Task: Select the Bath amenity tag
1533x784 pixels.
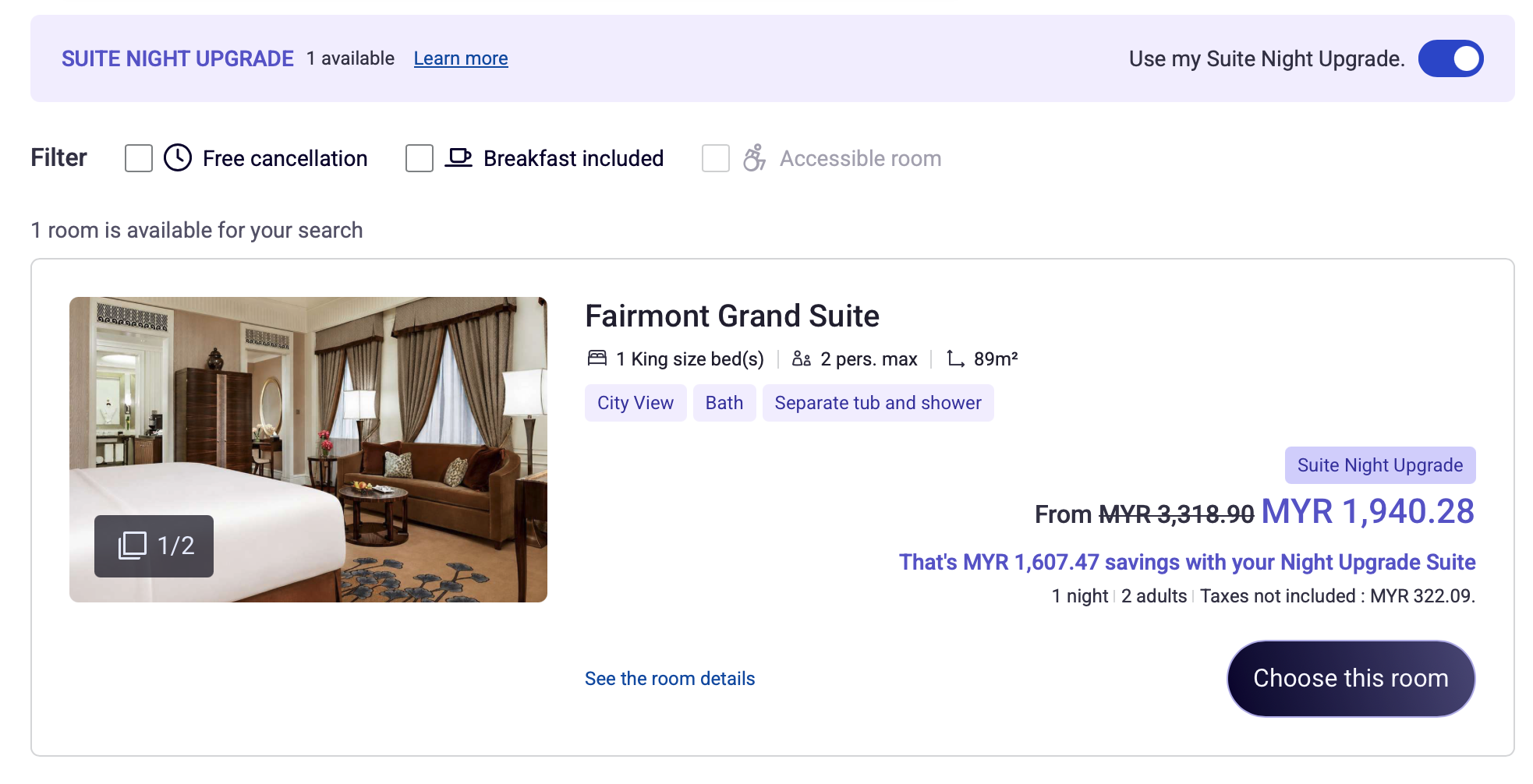Action: tap(724, 403)
